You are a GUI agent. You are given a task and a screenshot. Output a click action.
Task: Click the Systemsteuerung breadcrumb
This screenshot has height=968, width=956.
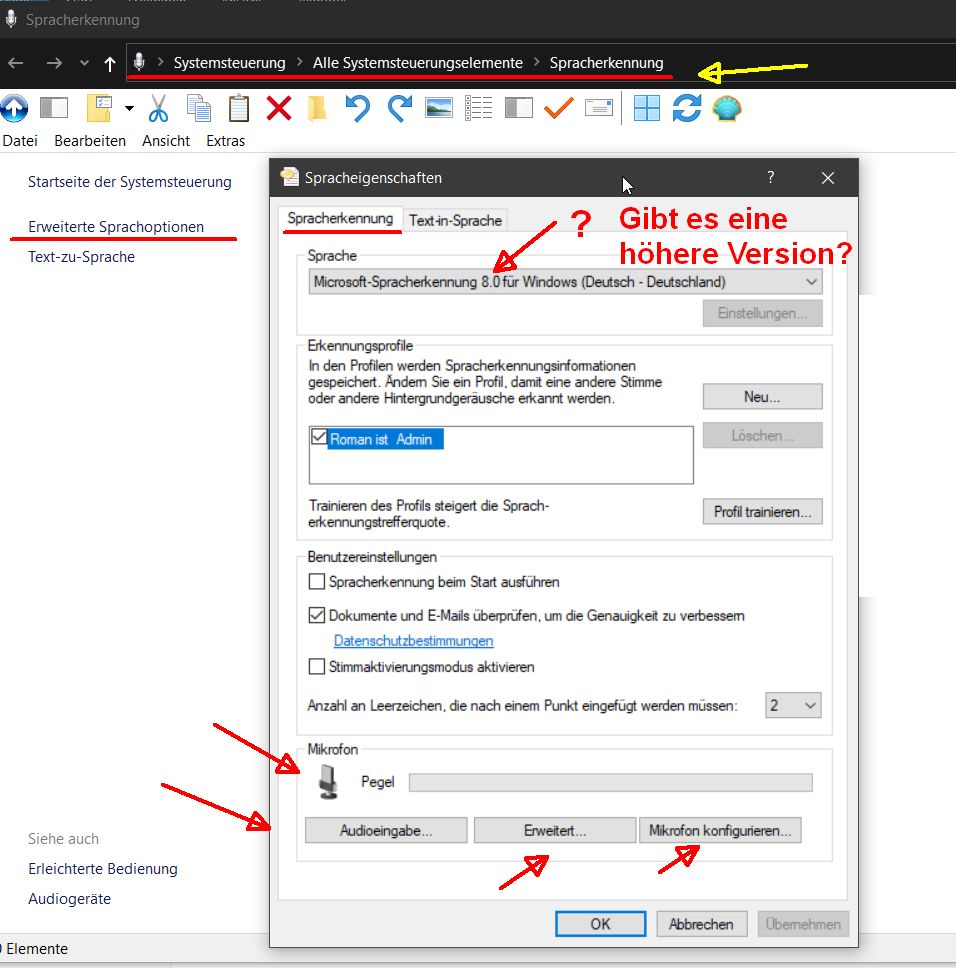click(230, 63)
